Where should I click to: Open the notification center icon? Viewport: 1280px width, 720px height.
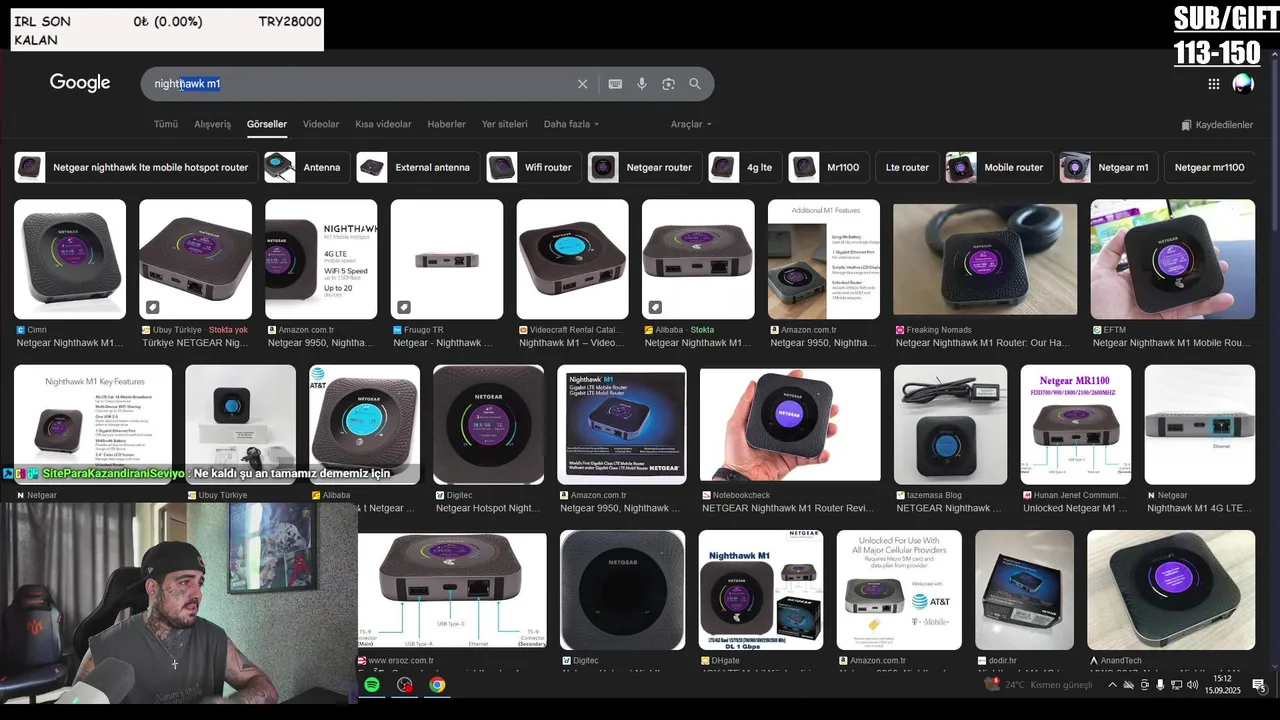(x=1259, y=685)
